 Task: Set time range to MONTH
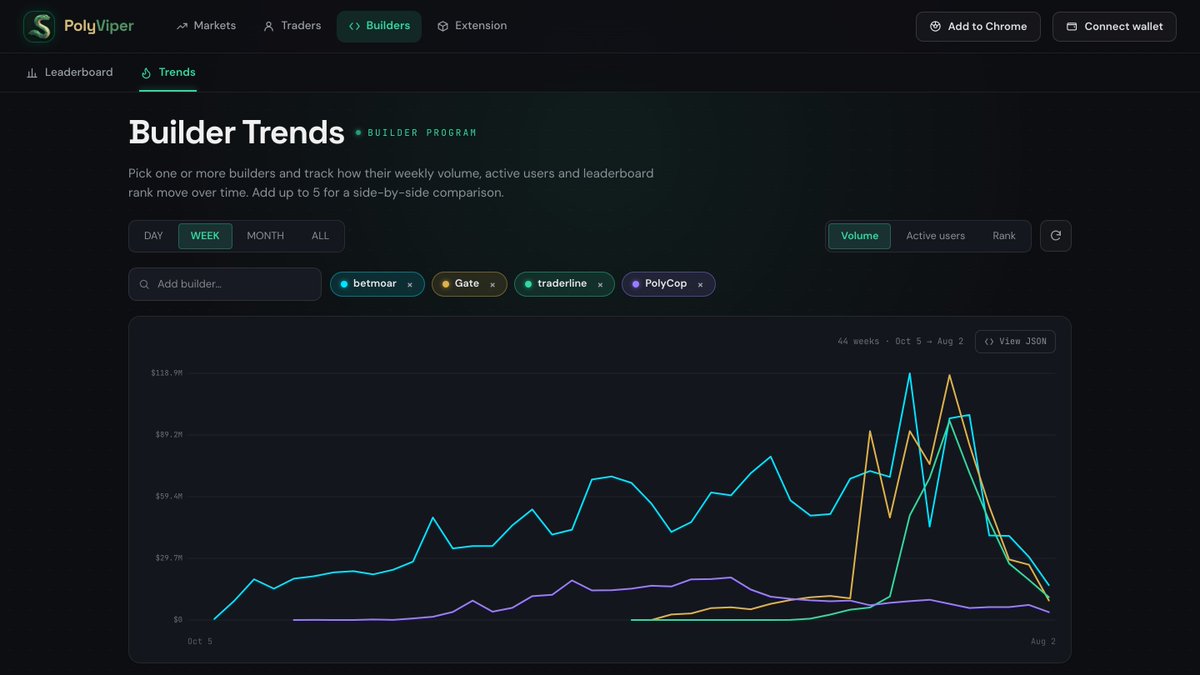tap(265, 236)
